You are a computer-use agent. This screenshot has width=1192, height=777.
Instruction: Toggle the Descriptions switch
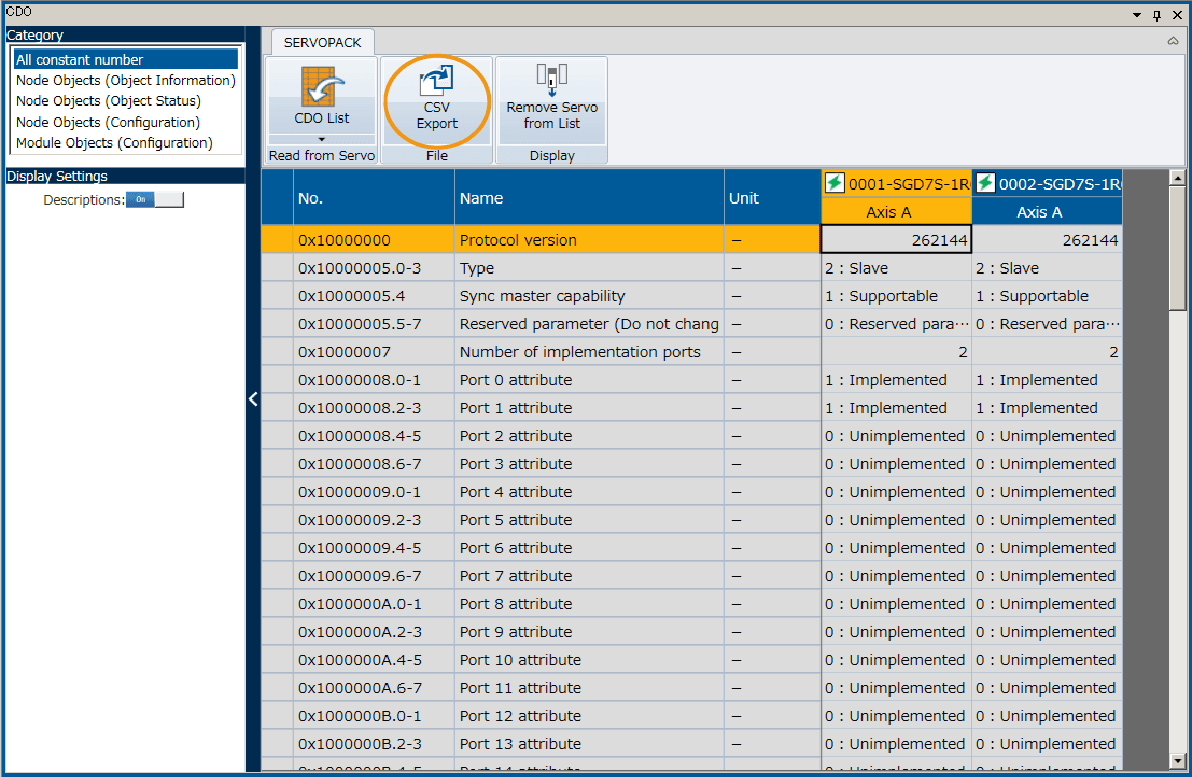point(154,200)
